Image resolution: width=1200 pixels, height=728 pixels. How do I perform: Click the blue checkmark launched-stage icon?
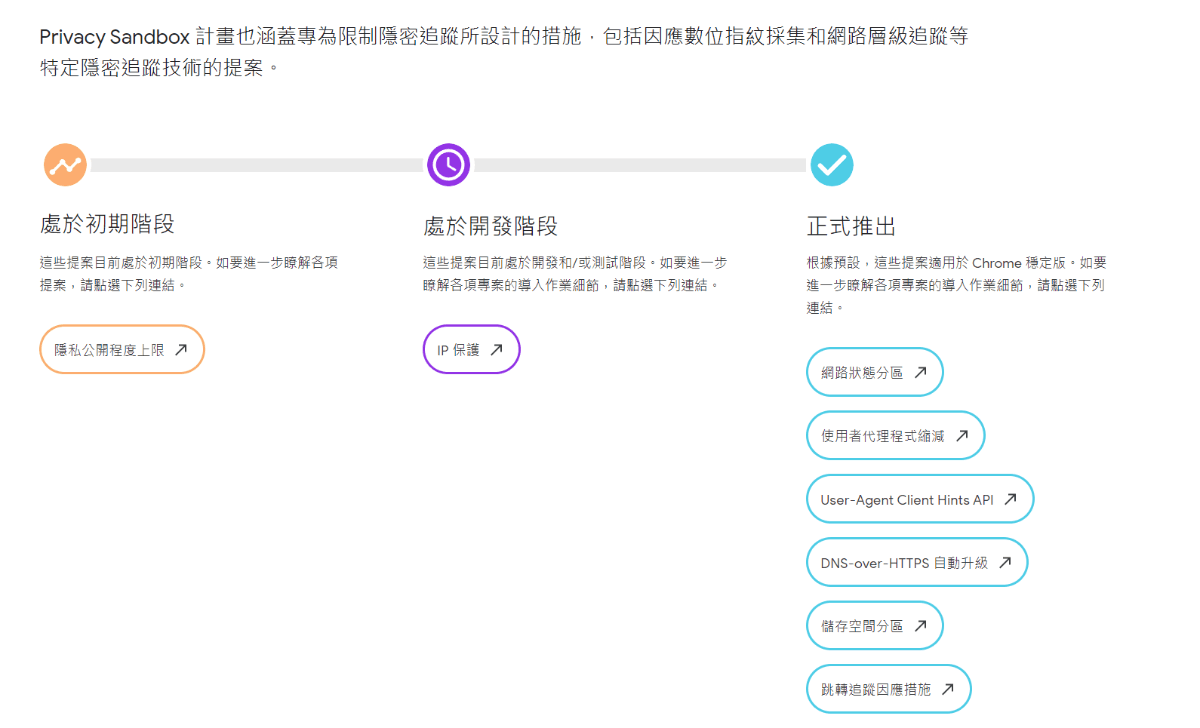831,164
